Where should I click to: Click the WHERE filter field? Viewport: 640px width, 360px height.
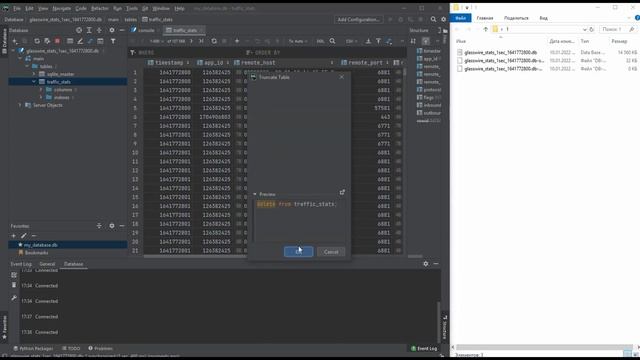click(188, 53)
